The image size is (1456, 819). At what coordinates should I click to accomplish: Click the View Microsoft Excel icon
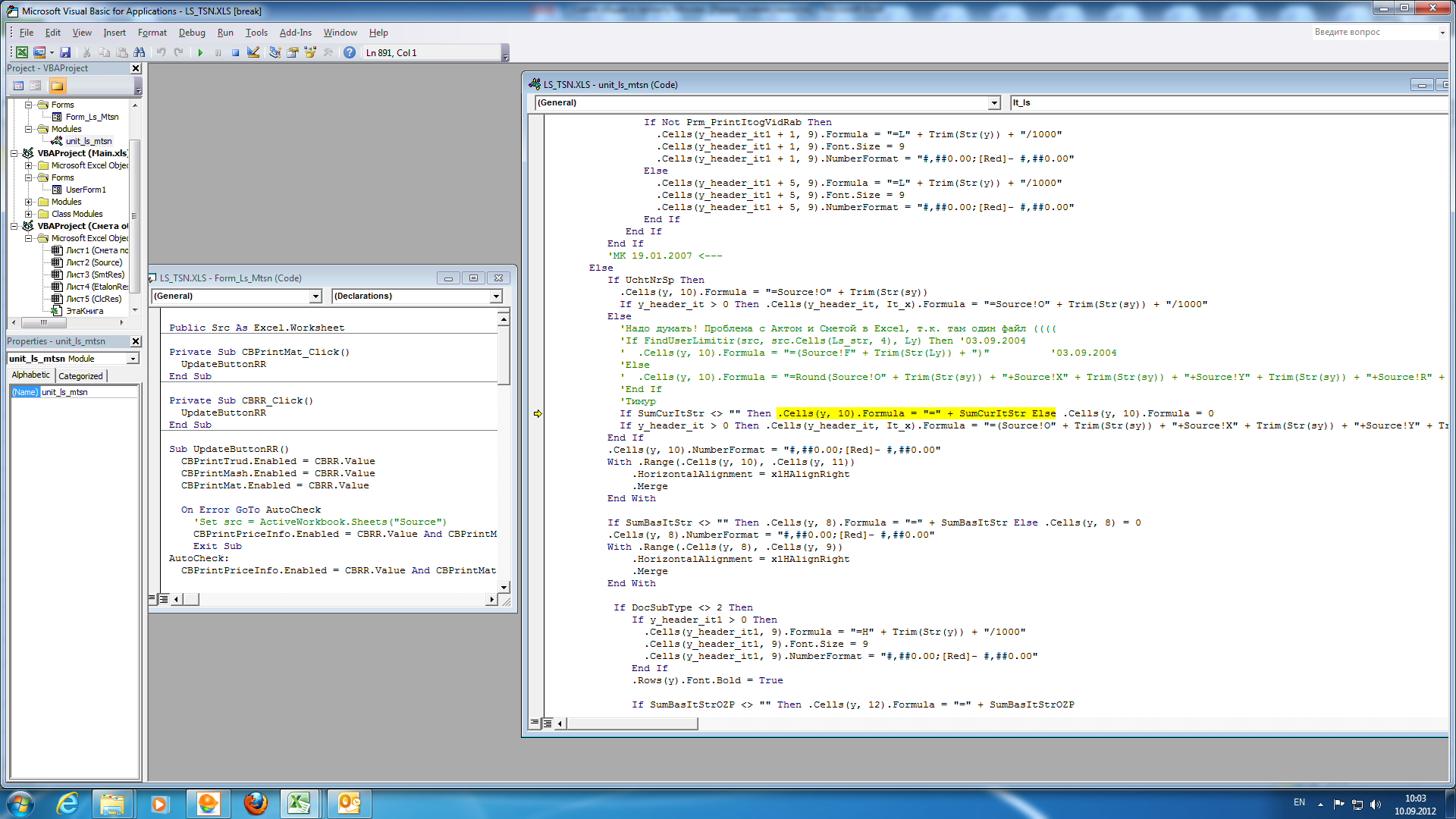(x=22, y=52)
